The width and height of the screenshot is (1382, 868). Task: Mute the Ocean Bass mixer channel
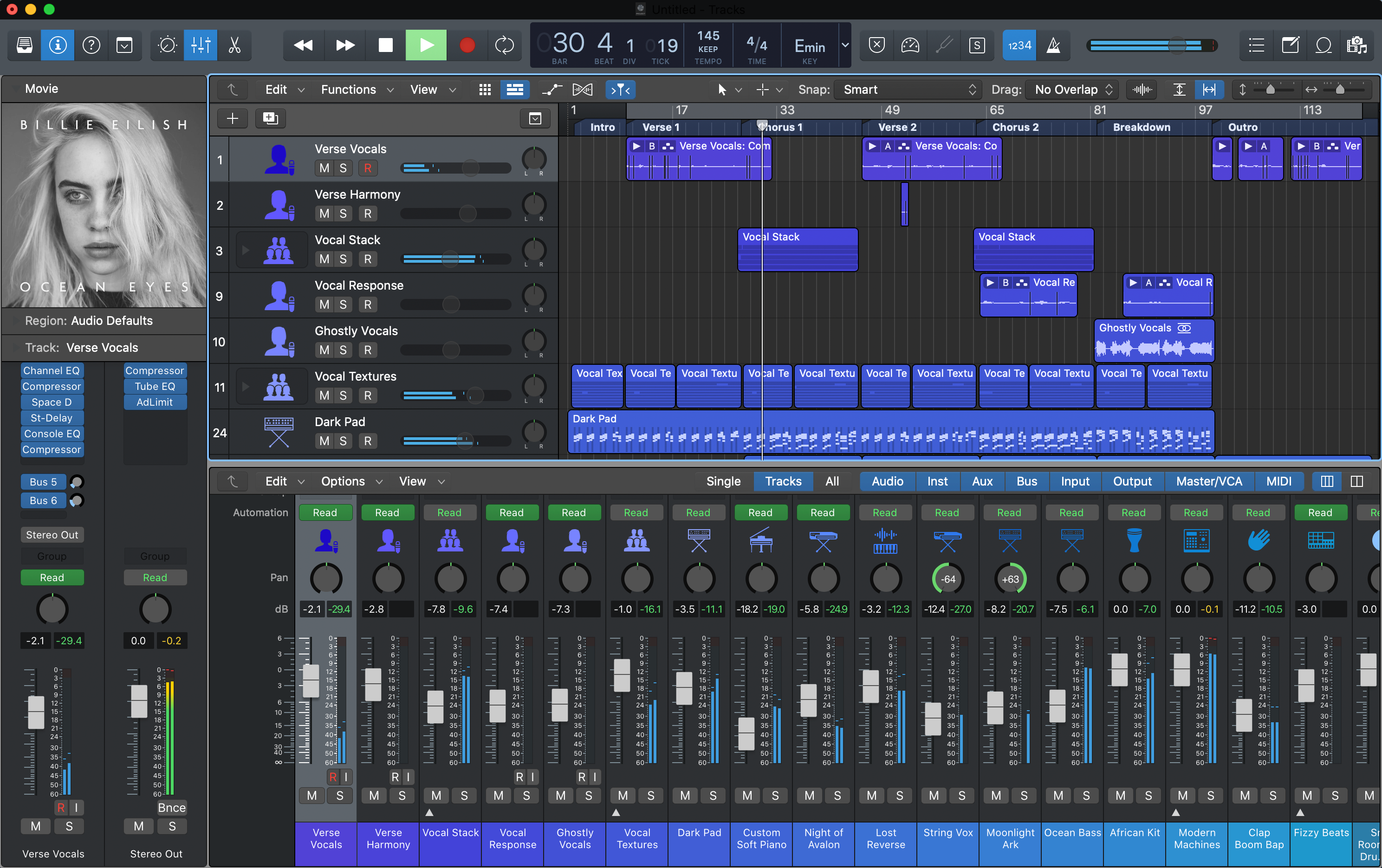[x=1058, y=795]
